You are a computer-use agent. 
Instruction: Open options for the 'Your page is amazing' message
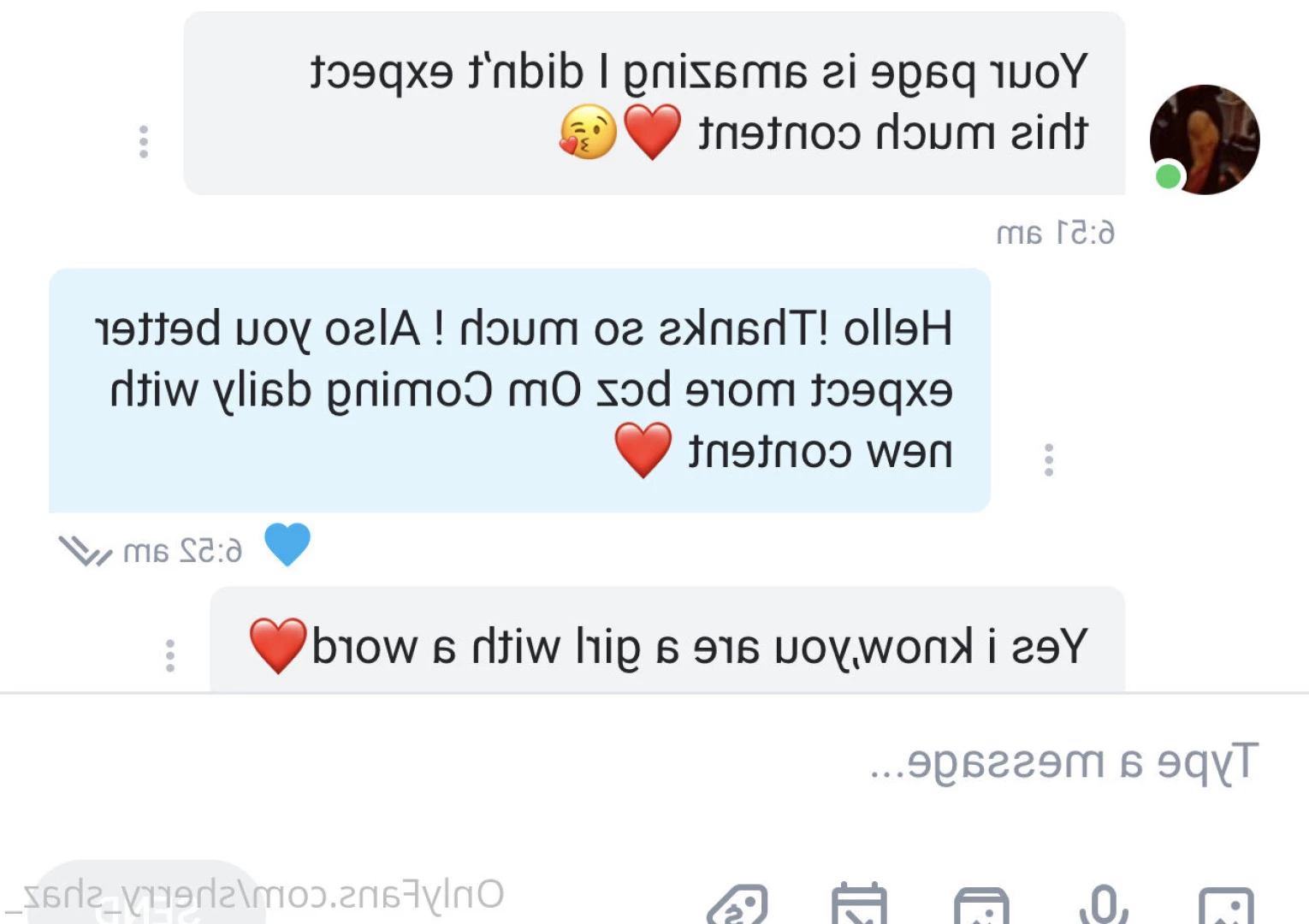(144, 141)
